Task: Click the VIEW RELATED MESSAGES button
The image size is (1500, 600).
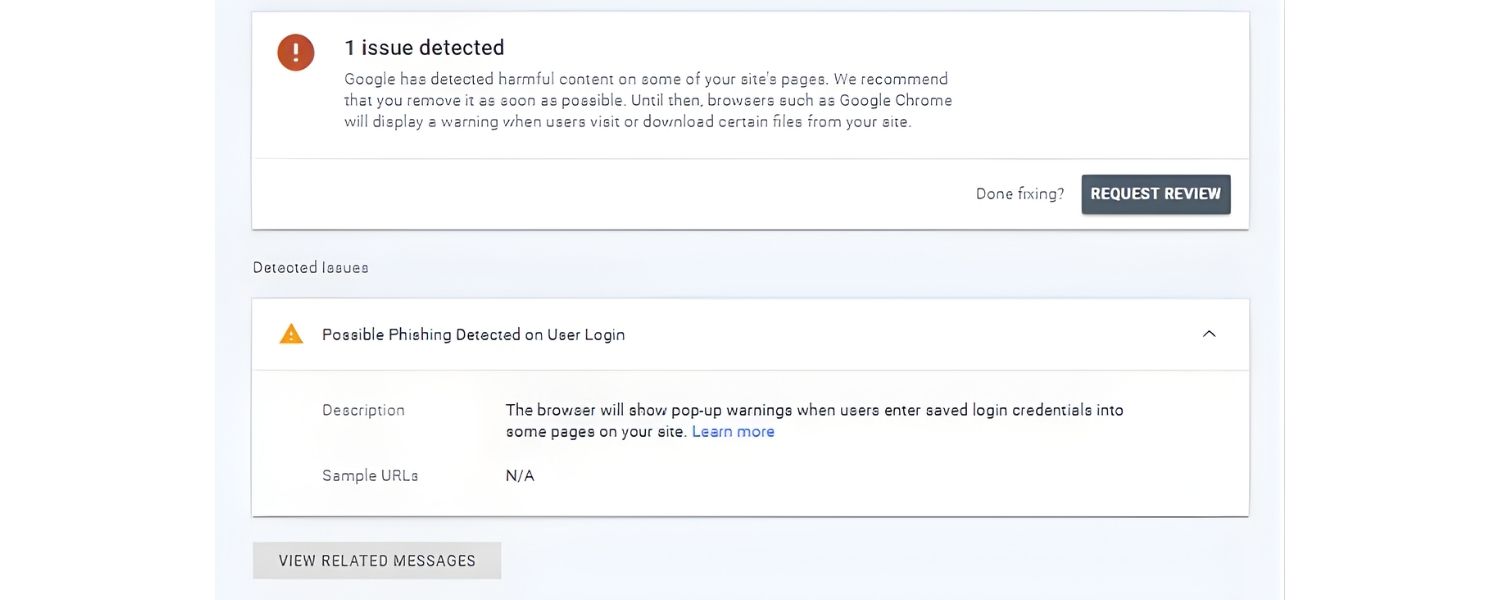Action: pos(376,560)
